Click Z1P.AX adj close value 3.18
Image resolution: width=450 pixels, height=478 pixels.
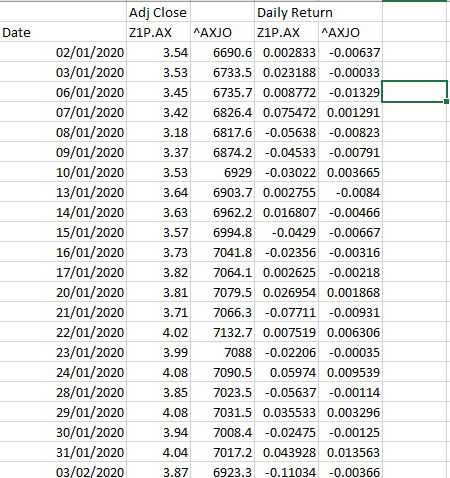(158, 132)
